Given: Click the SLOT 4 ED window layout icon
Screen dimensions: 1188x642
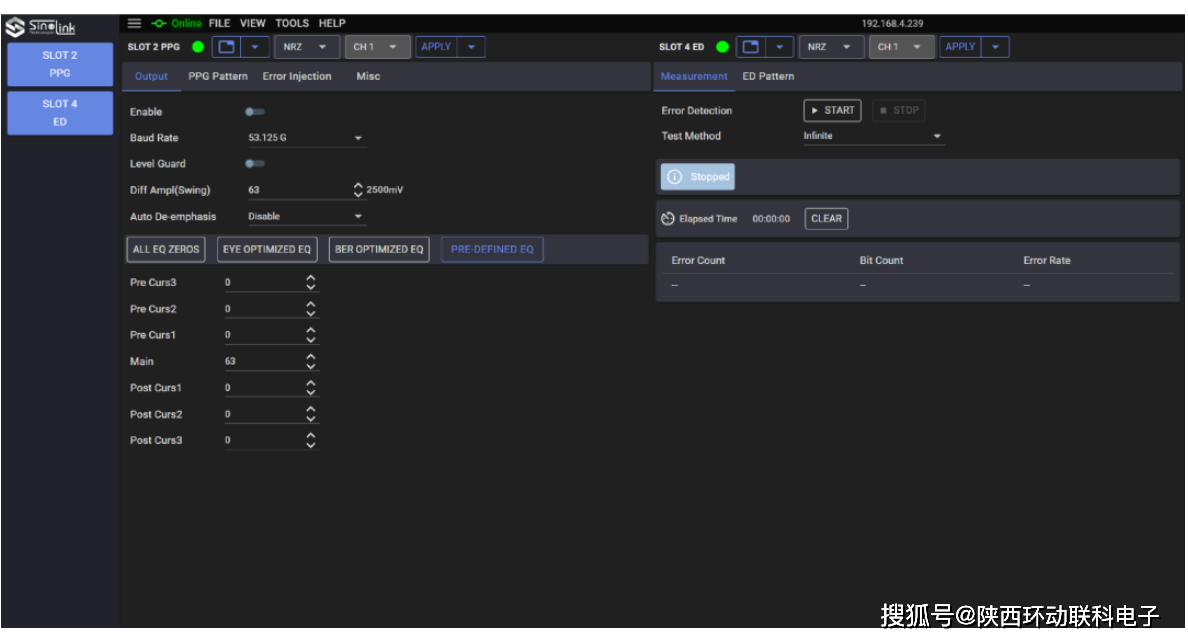Looking at the screenshot, I should pyautogui.click(x=751, y=47).
